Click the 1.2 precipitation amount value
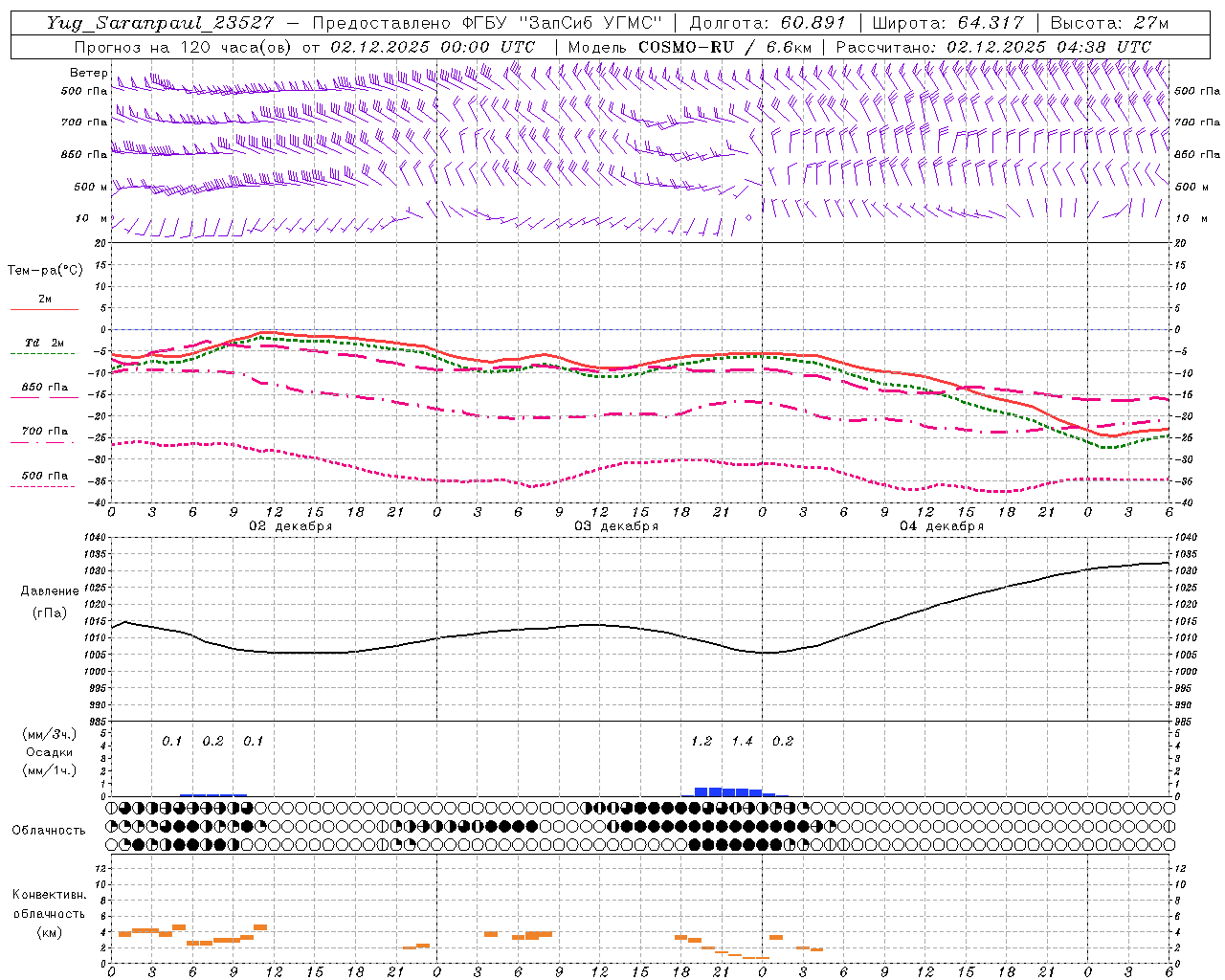The height and width of the screenshot is (980, 1225). click(702, 741)
